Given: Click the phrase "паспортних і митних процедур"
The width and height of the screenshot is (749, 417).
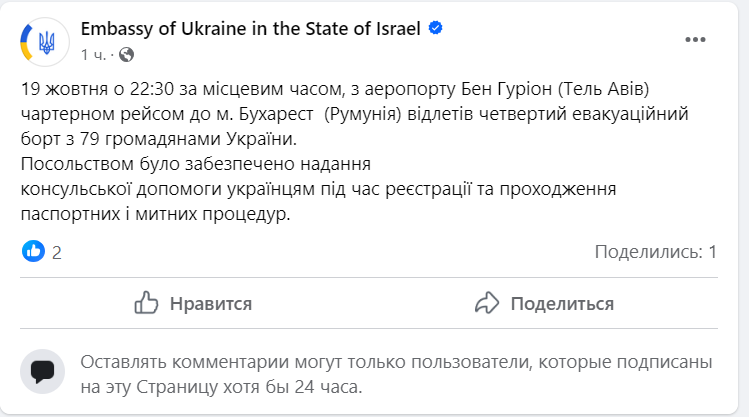Looking at the screenshot, I should click(154, 213).
